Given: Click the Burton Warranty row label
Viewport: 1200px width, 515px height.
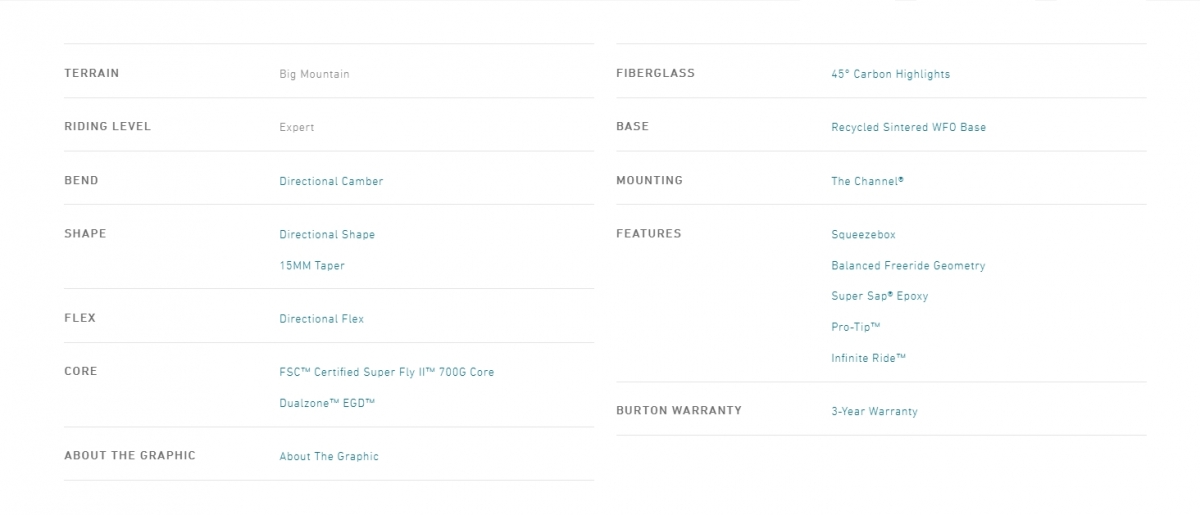Looking at the screenshot, I should [x=679, y=410].
